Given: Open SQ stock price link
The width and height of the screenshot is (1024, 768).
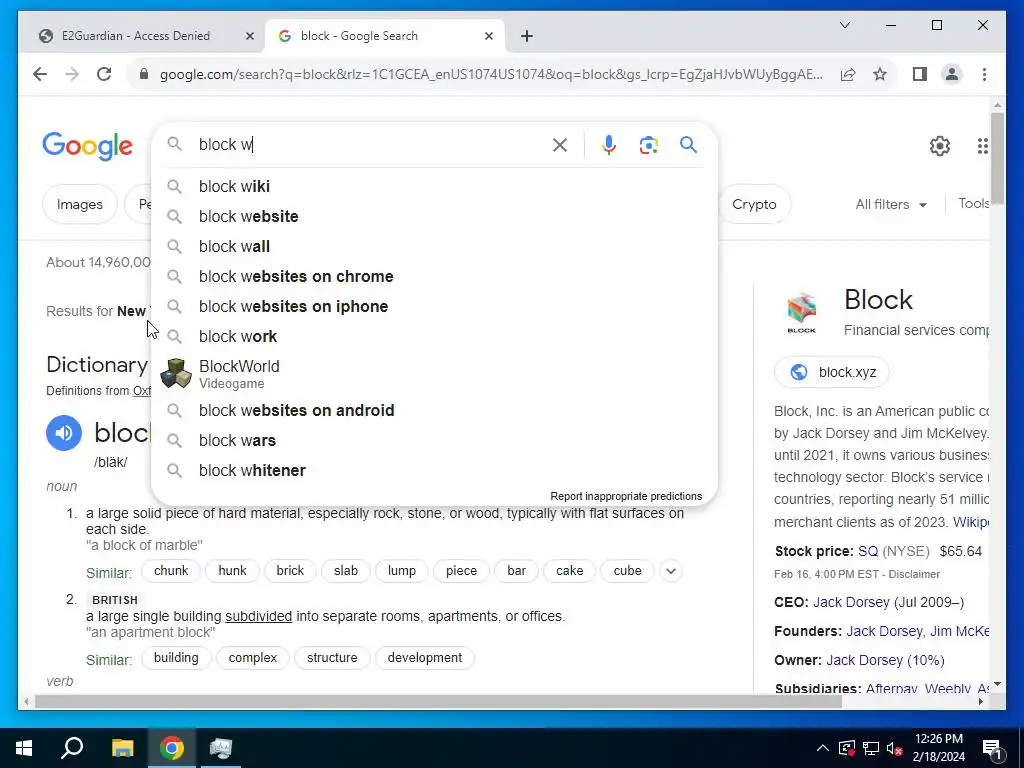Looking at the screenshot, I should coord(868,551).
